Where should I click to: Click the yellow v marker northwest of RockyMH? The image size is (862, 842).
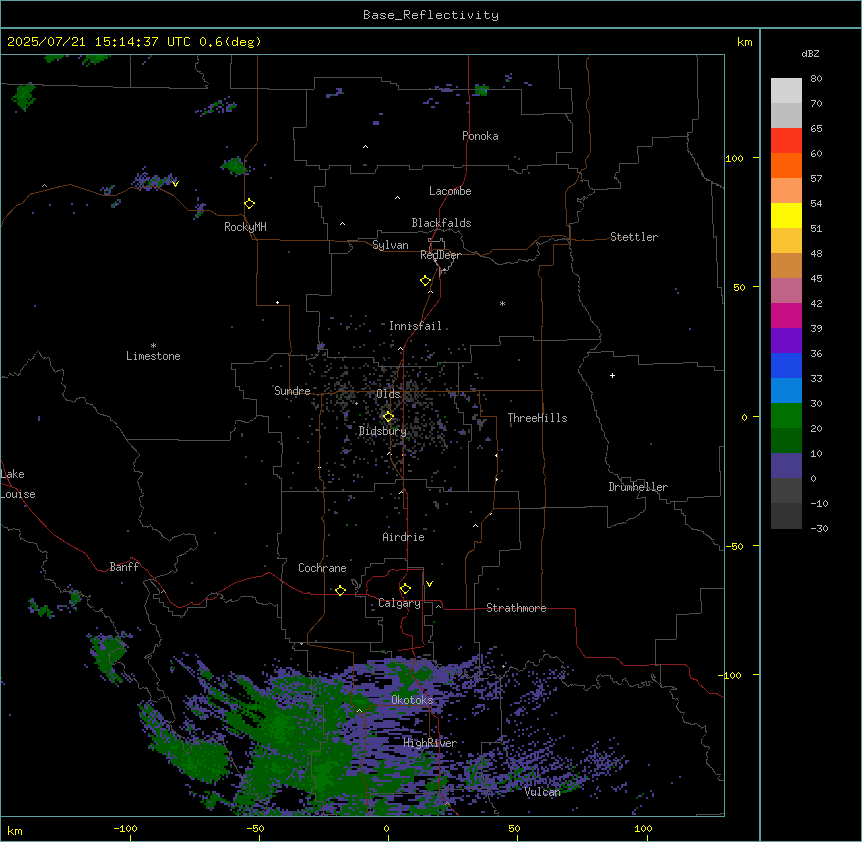tap(175, 184)
